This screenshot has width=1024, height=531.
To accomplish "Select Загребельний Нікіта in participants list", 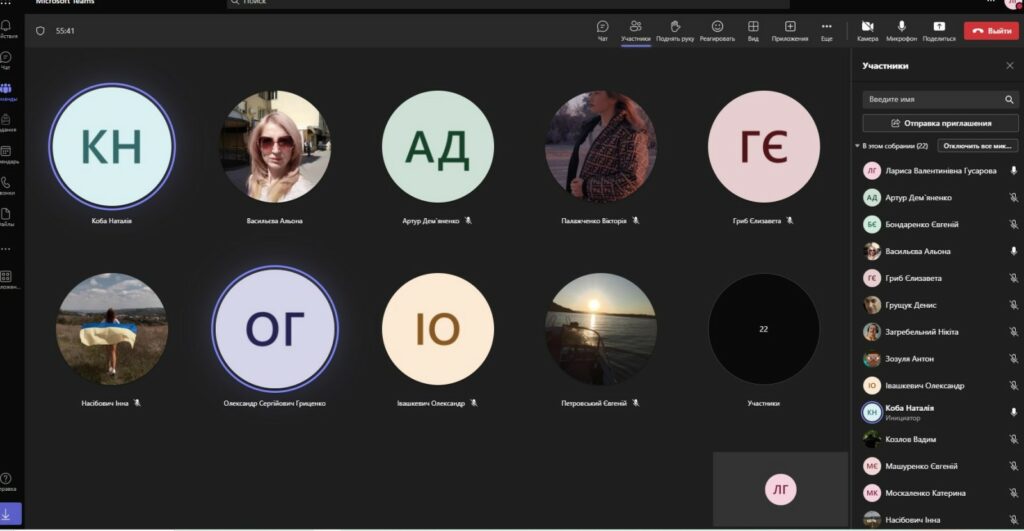I will point(939,332).
